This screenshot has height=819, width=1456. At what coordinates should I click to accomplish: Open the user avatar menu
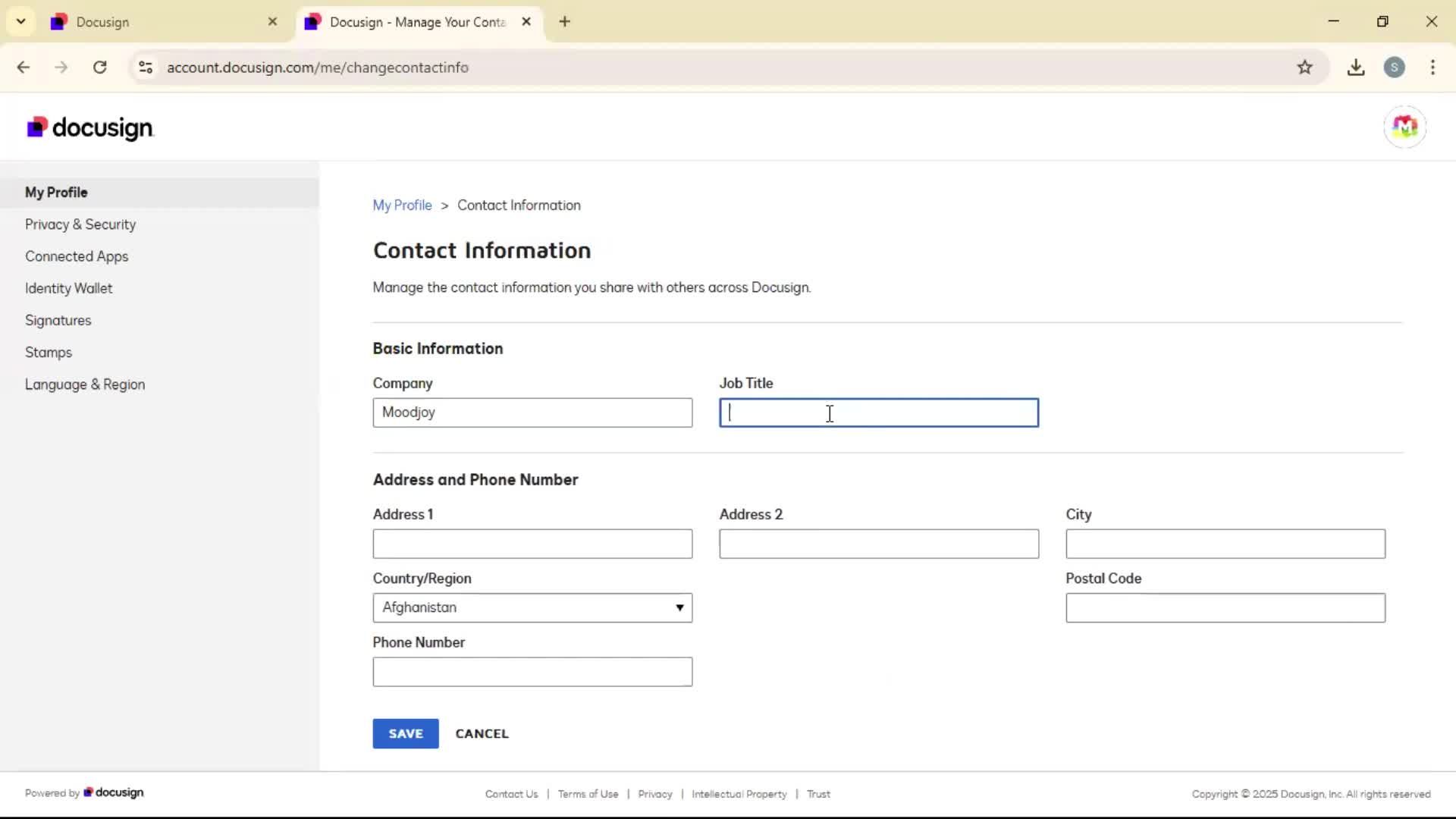tap(1404, 127)
